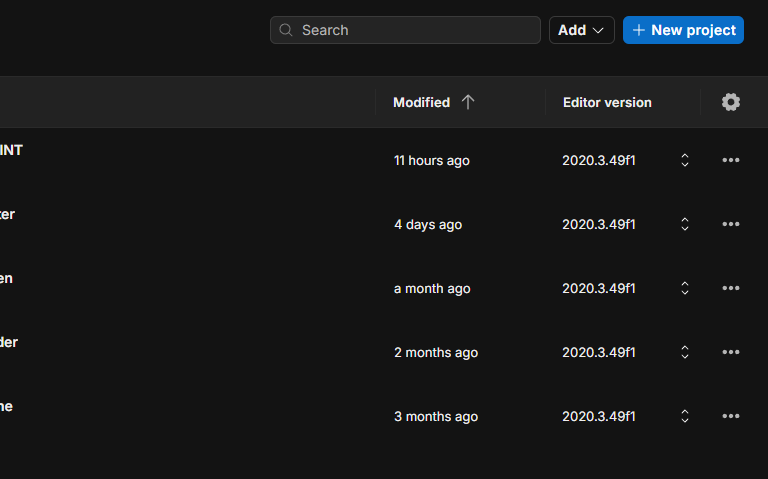This screenshot has width=768, height=479.
Task: Click 2020.3.49f1 in the 11 hours ago row
Action: [x=599, y=161]
